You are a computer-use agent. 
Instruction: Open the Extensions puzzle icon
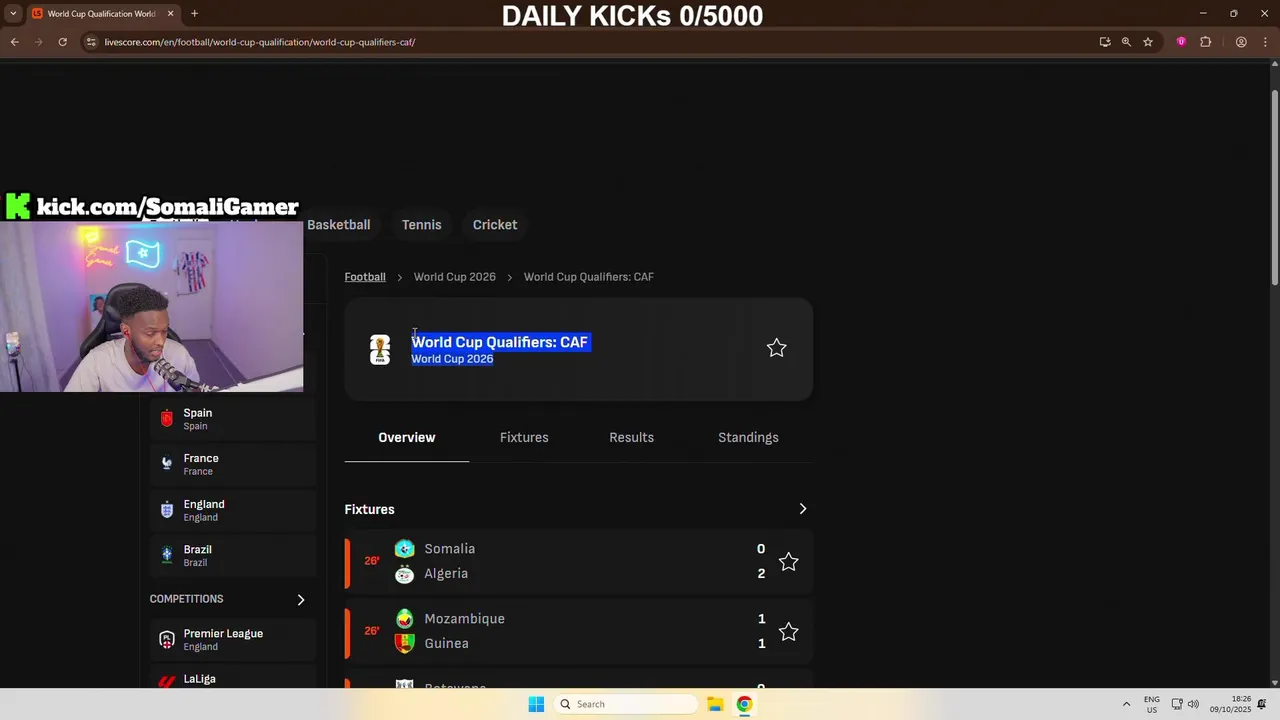(x=1205, y=42)
